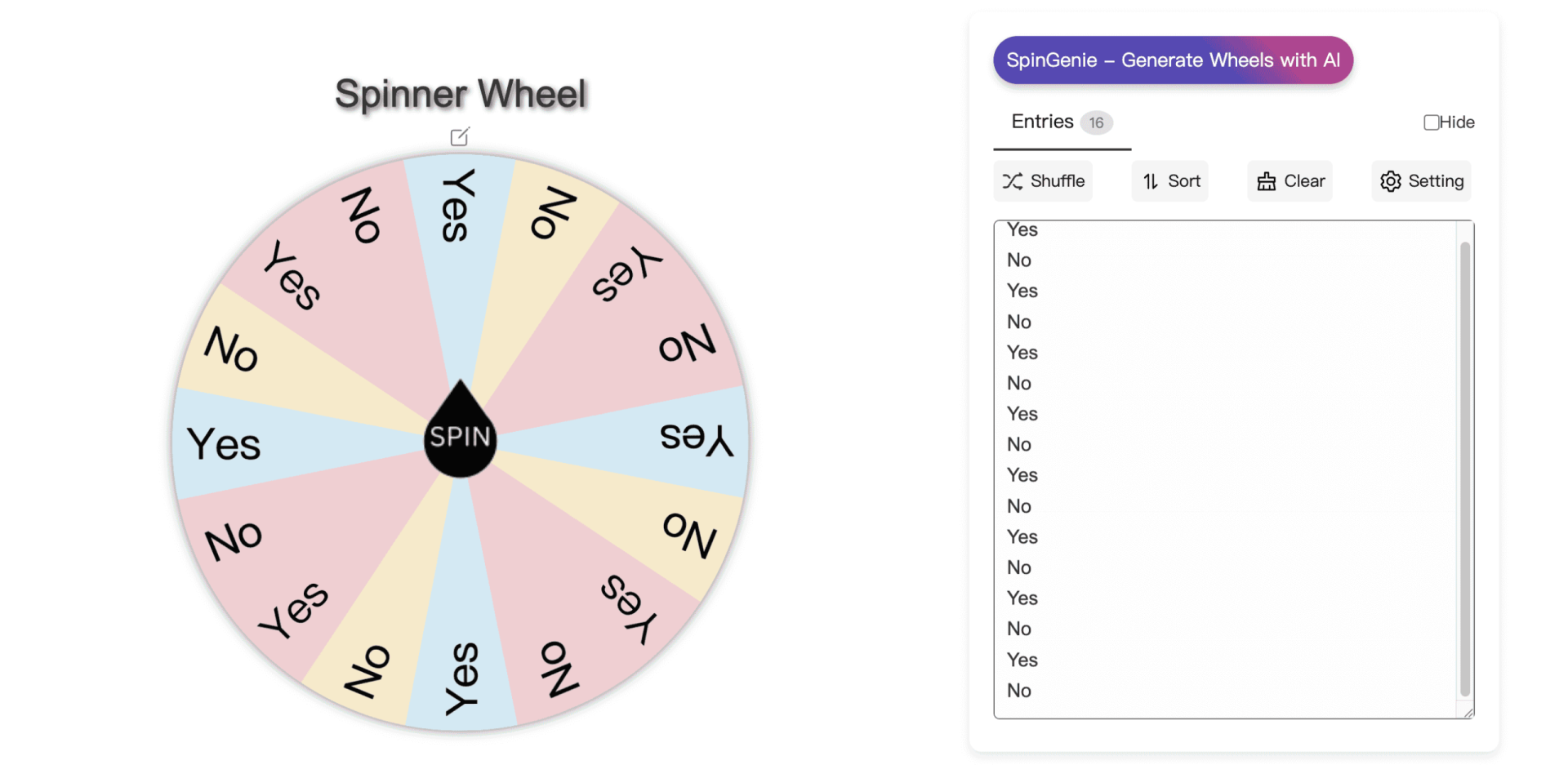The image size is (1568, 765).
Task: Switch to the Entries tab
Action: coord(1042,122)
